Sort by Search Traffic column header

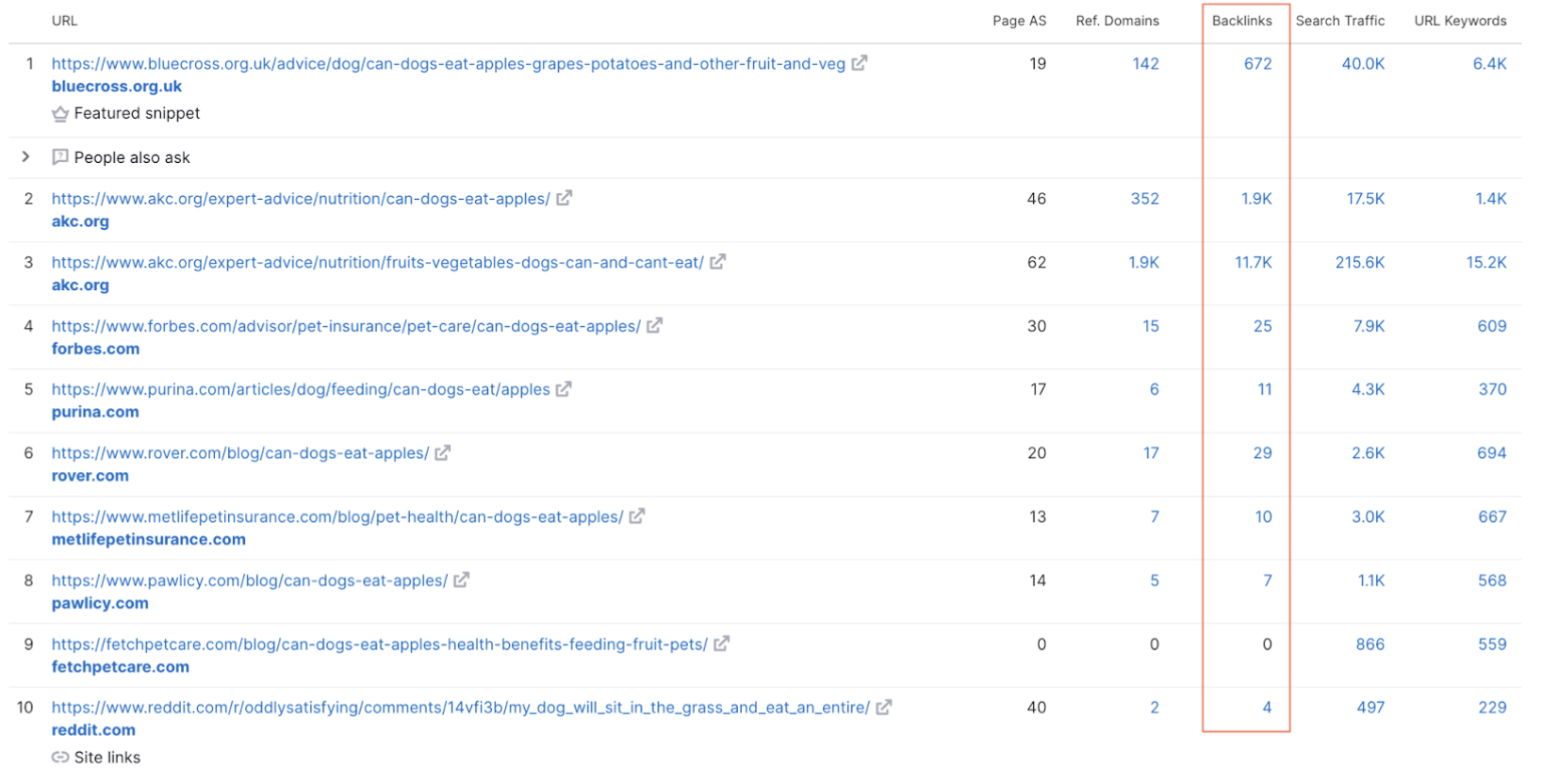coord(1340,21)
